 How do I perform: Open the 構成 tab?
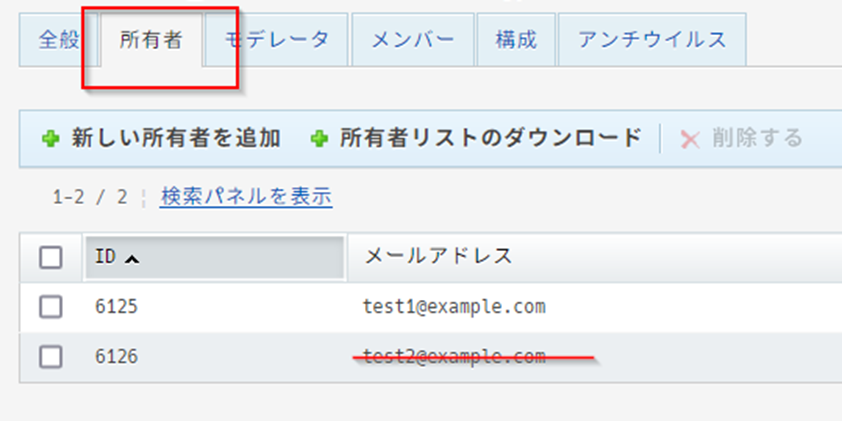point(516,40)
